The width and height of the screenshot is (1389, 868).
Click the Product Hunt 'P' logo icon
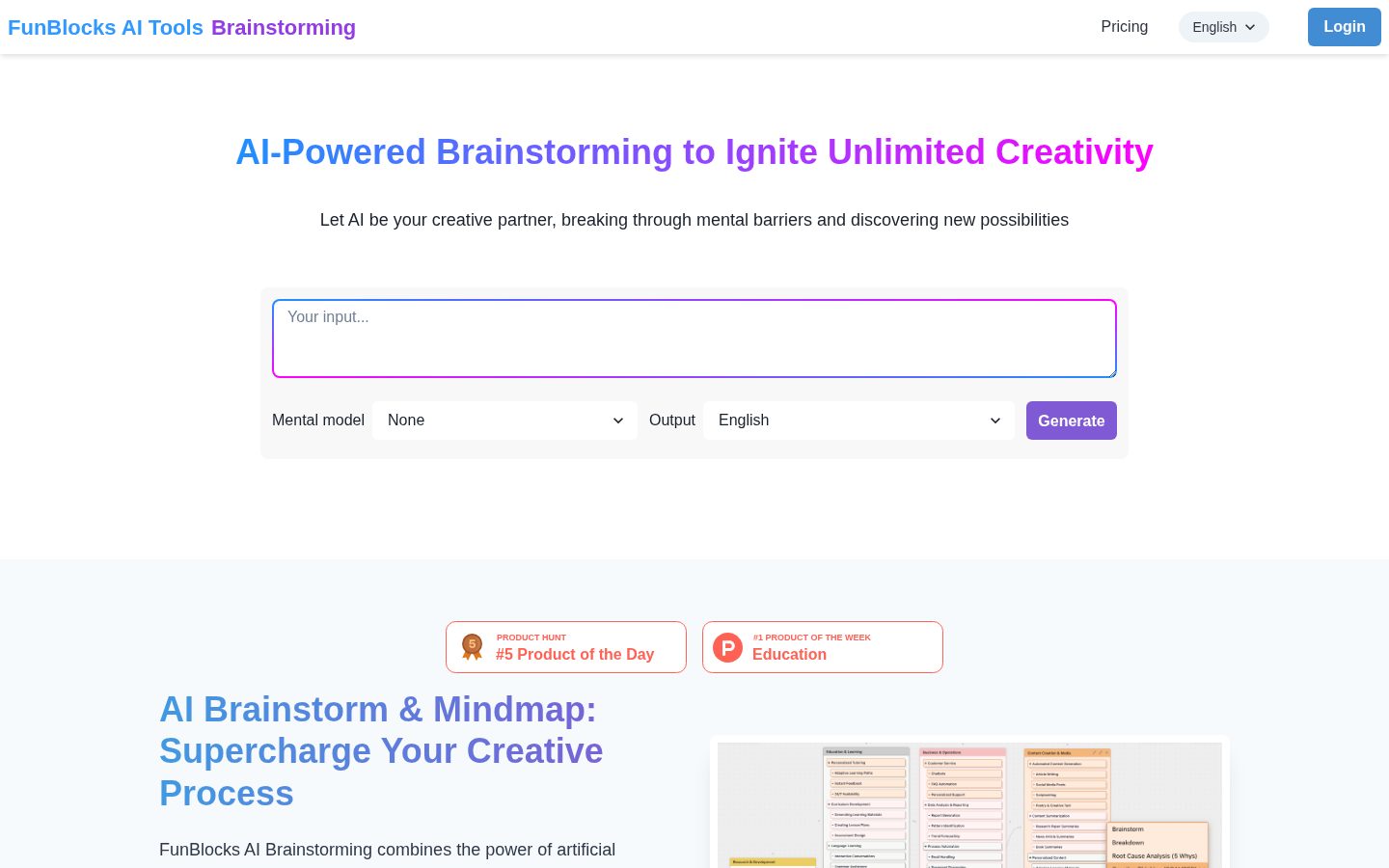click(728, 647)
